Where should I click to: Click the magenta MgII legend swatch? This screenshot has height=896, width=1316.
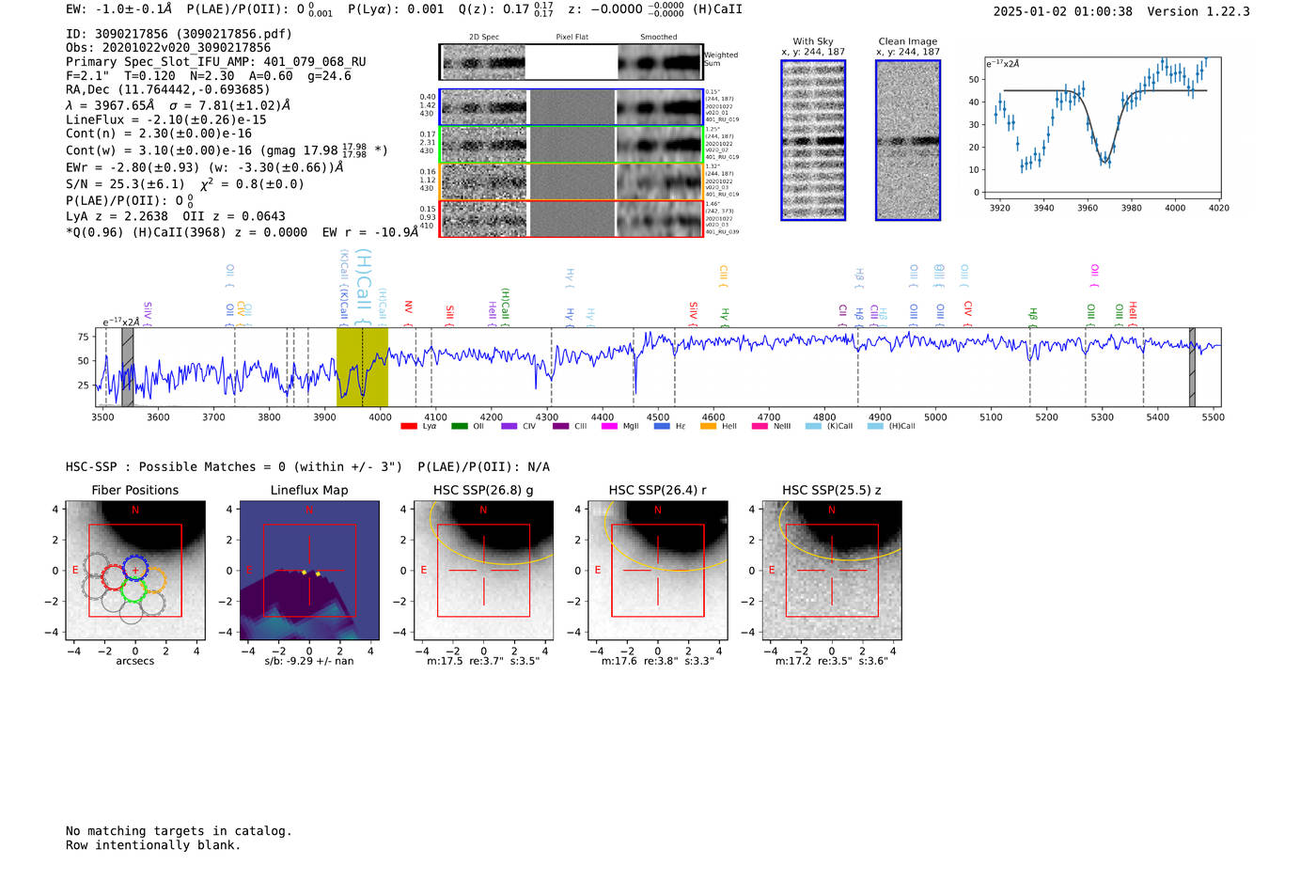point(609,426)
